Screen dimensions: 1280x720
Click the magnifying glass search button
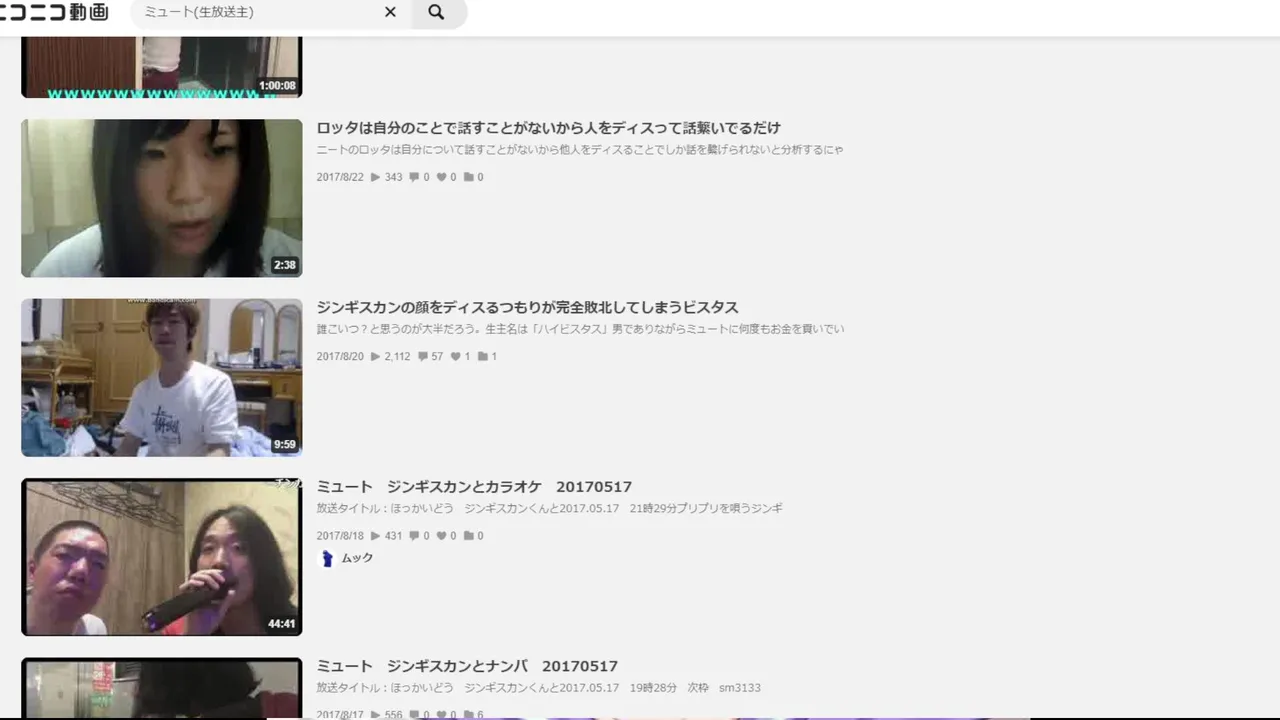point(436,12)
